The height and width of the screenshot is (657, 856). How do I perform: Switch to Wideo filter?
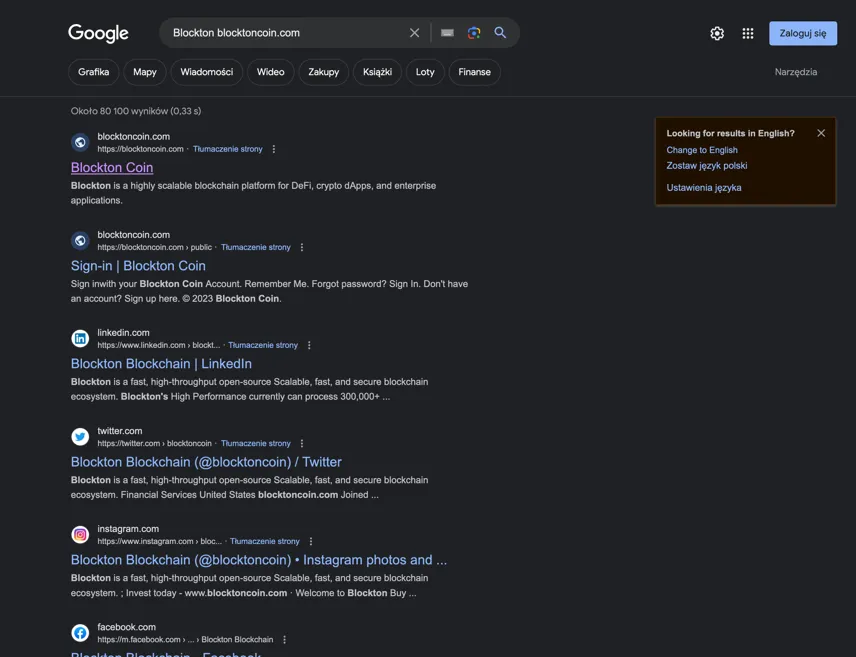(270, 72)
